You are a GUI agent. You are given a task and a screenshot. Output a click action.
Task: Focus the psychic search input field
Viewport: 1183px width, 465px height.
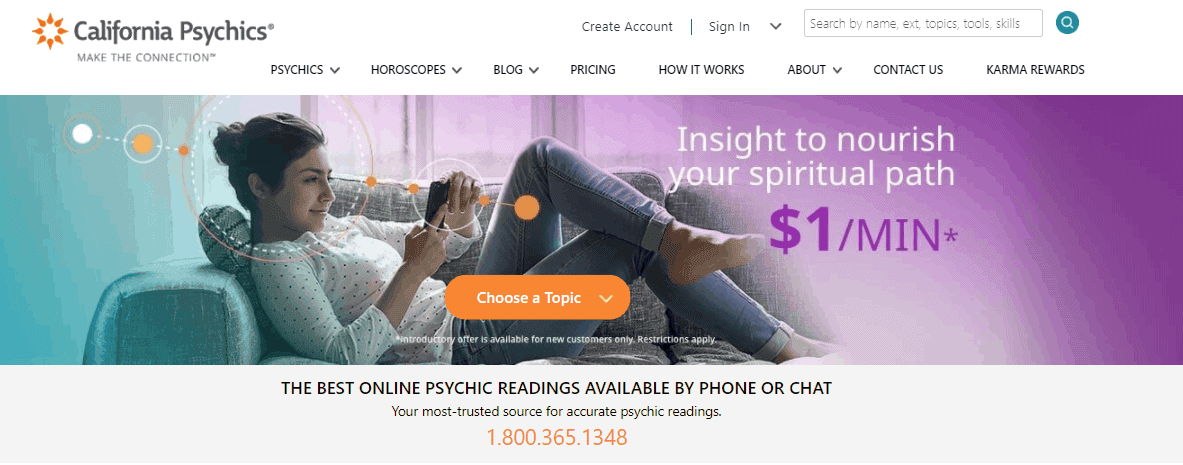click(923, 23)
